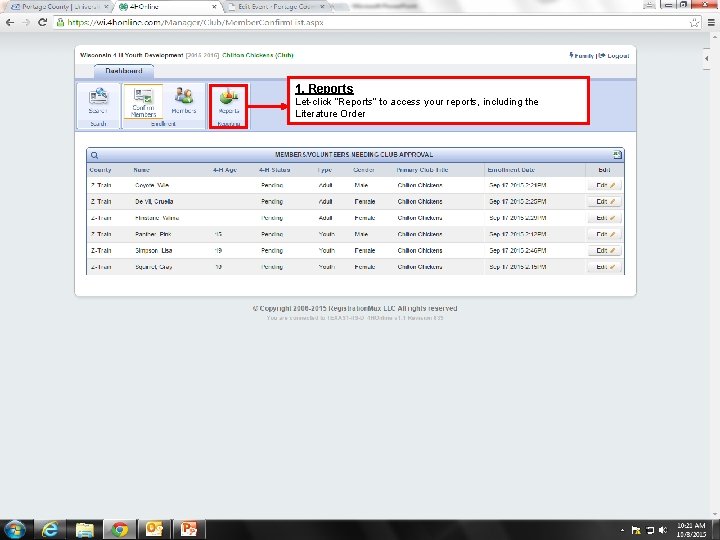Click Edit for Flinstone, Wilma
720x540 pixels.
pyautogui.click(x=604, y=218)
